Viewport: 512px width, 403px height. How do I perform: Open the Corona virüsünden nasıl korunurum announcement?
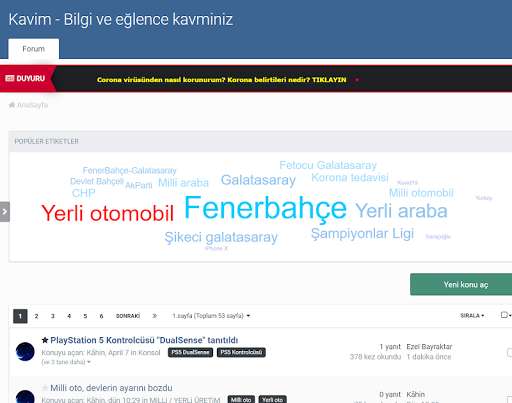221,80
